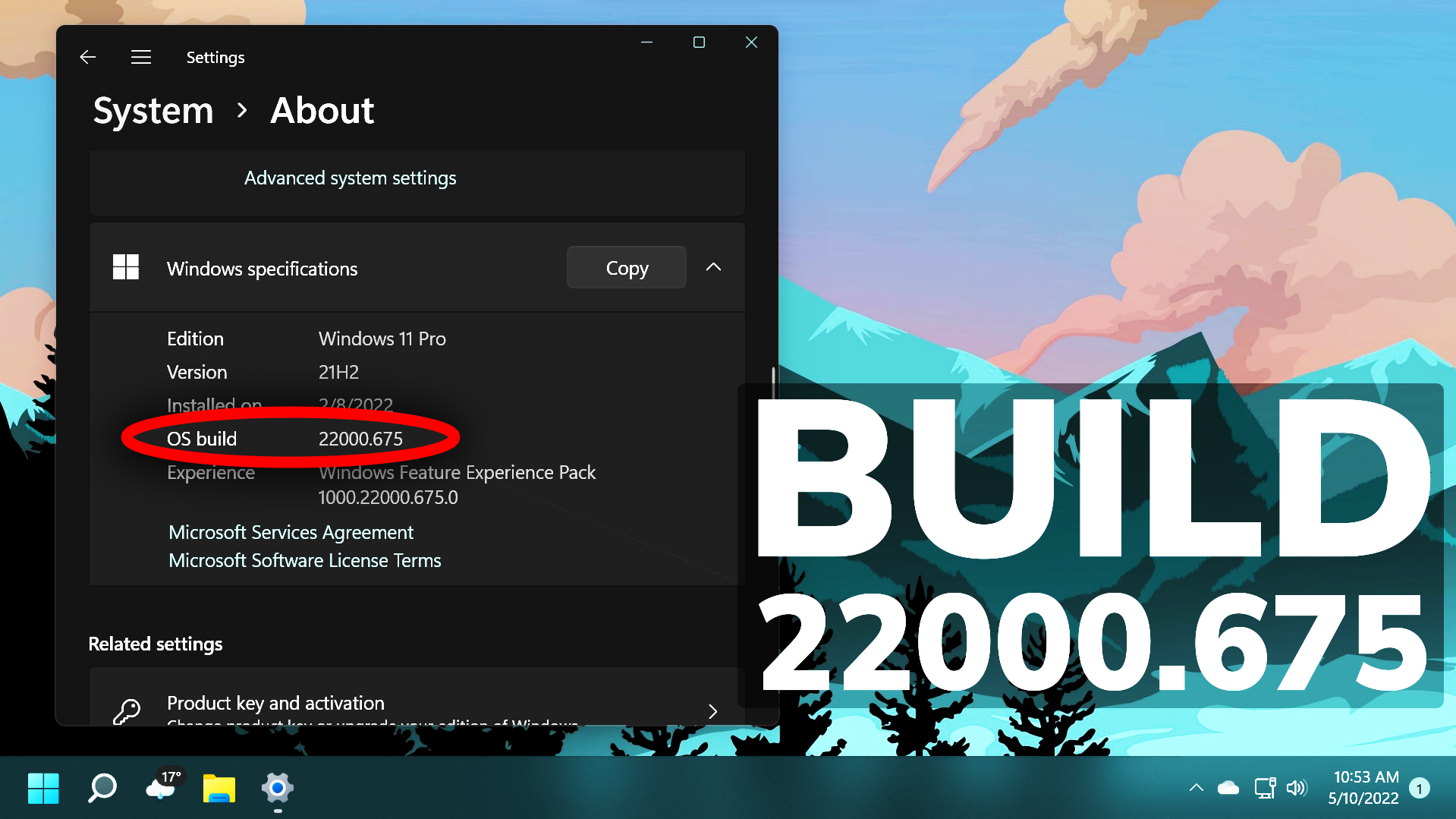
Task: Go back using the Settings back arrow
Action: coord(88,57)
